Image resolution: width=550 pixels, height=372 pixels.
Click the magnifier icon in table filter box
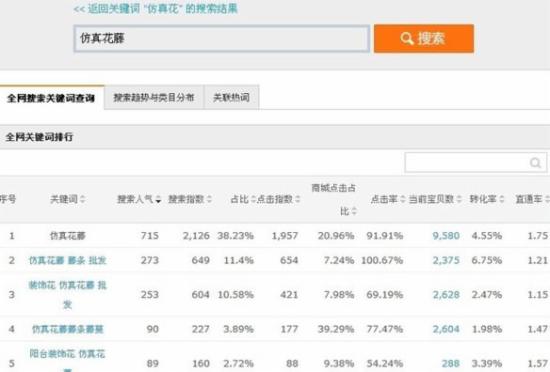[535, 163]
